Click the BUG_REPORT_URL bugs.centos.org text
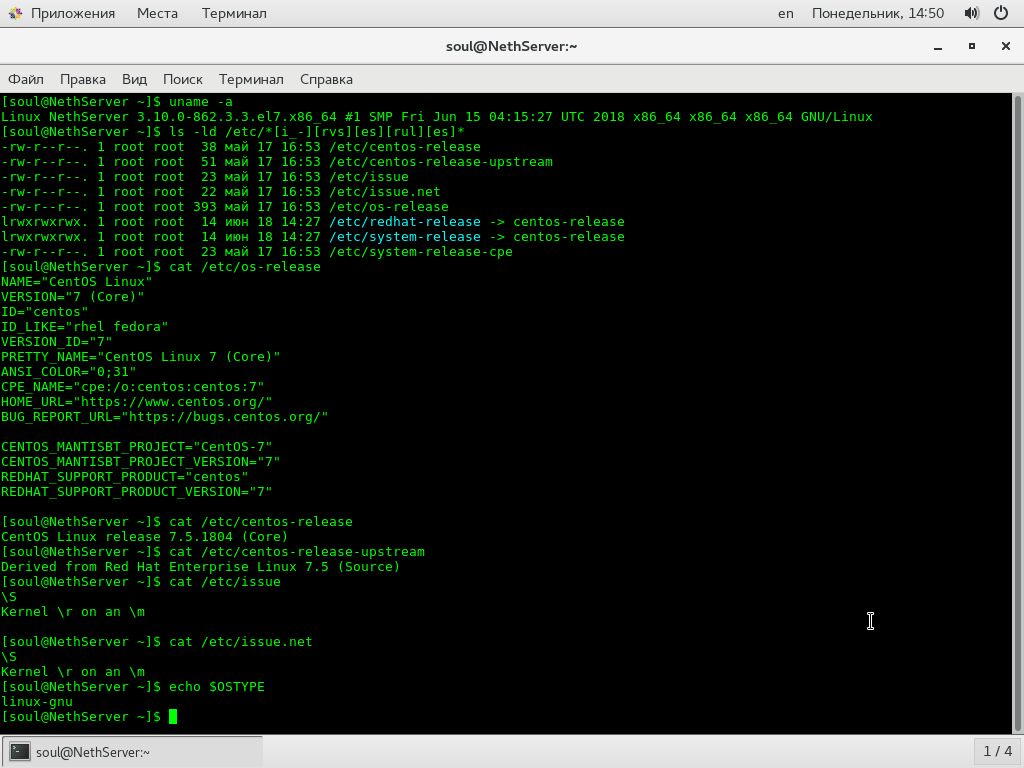 (x=165, y=417)
